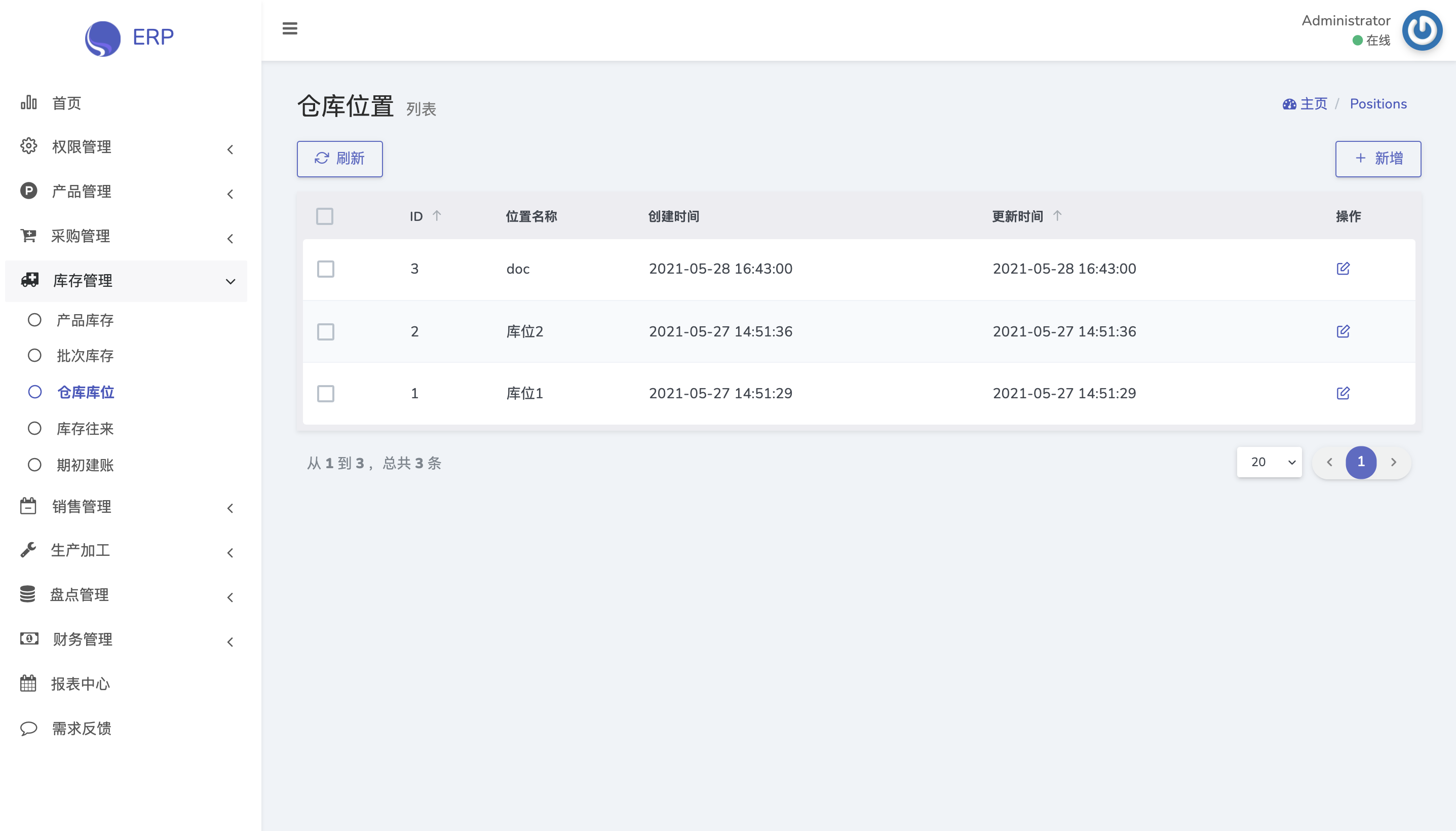Viewport: 1456px width, 831px height.
Task: Click the 库位2 position name cell
Action: pos(524,331)
